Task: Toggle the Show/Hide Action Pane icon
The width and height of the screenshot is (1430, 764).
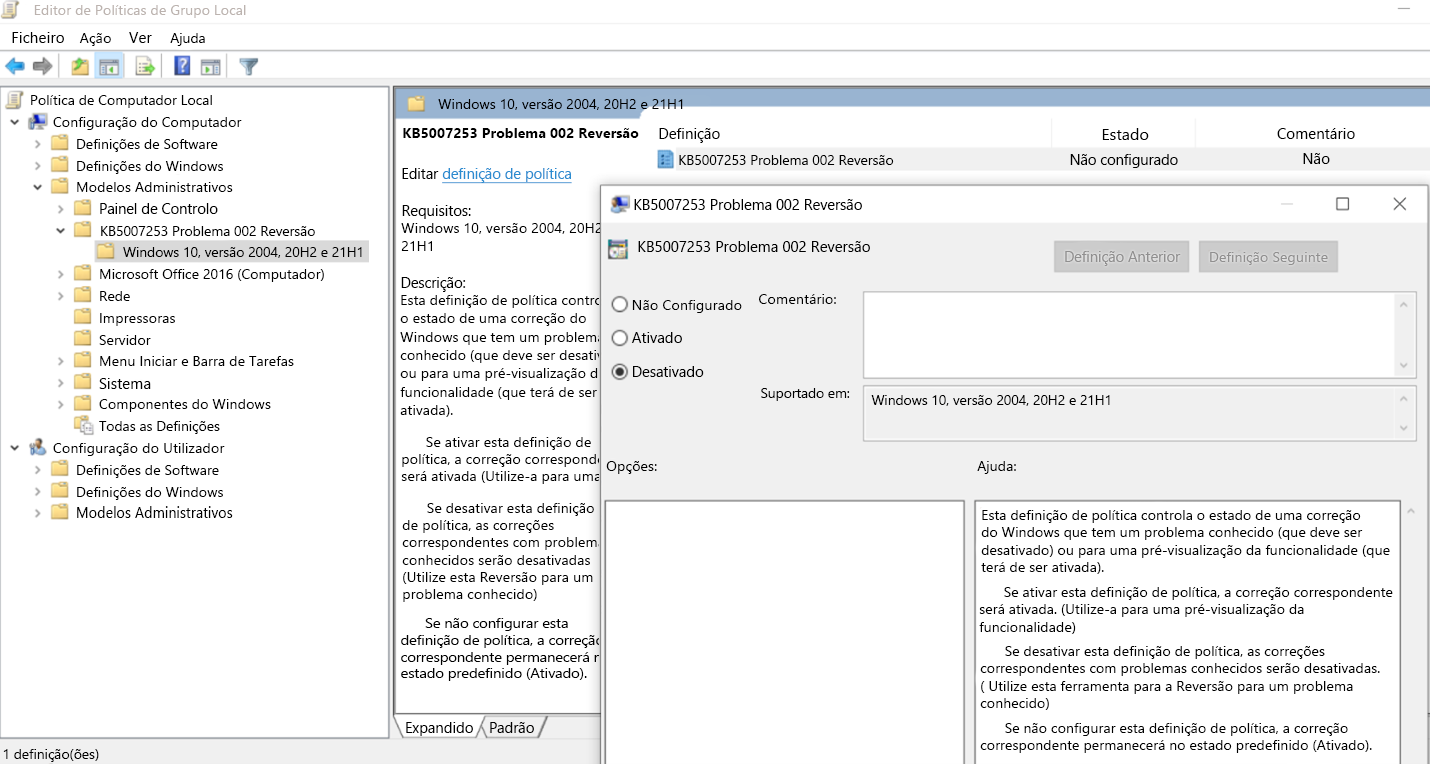Action: tap(210, 67)
